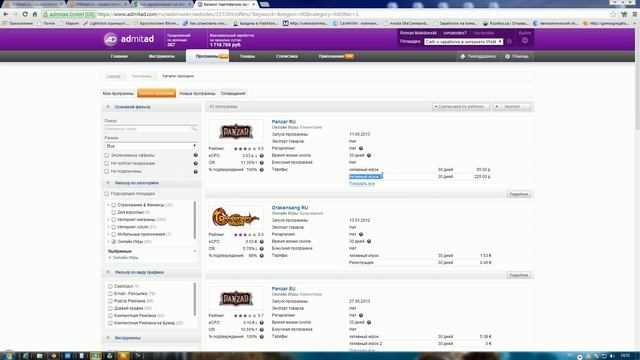This screenshot has width=640, height=360.
Task: Open Статистика in main navigation
Action: coord(287,56)
